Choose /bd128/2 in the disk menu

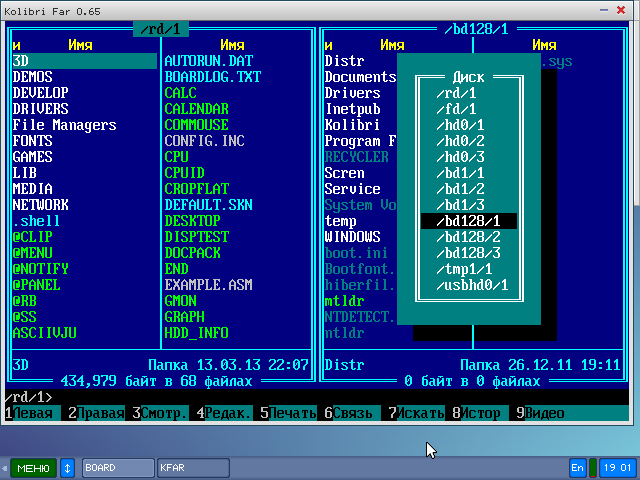(x=469, y=237)
